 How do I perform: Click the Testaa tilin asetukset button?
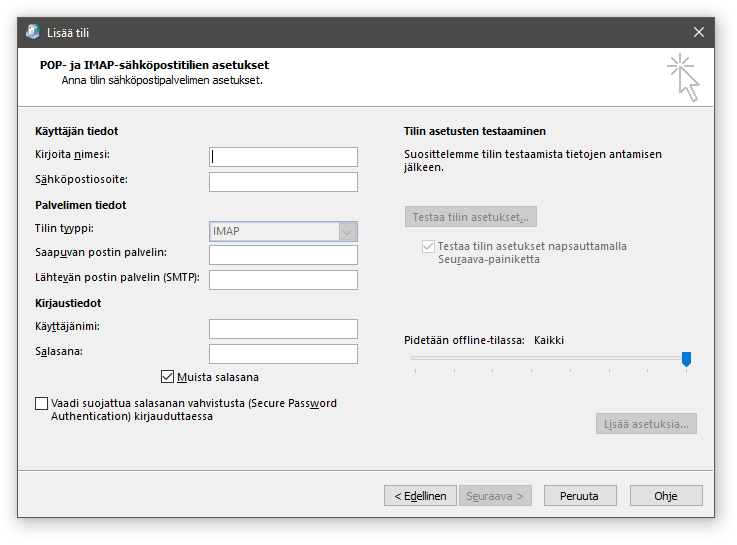470,217
